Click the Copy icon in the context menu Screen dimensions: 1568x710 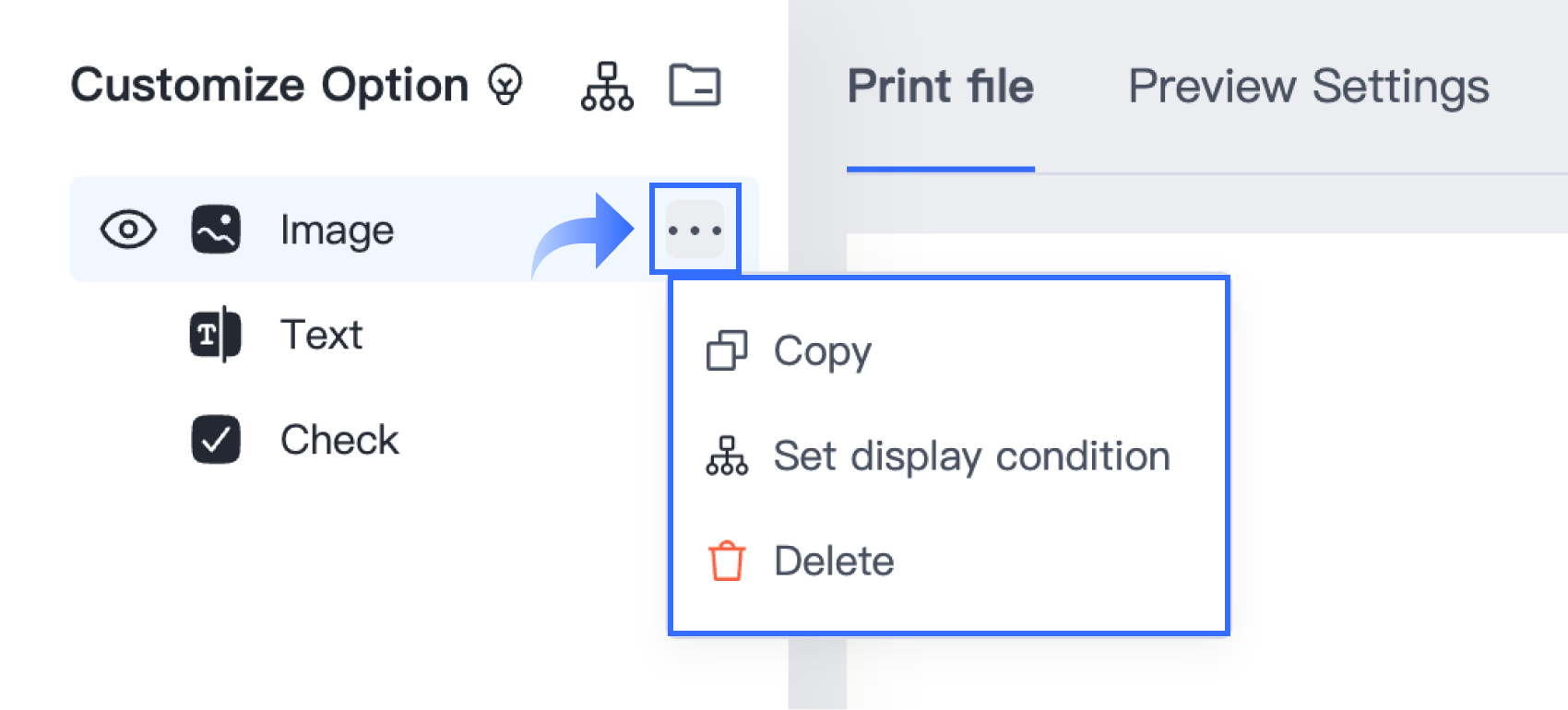point(728,351)
